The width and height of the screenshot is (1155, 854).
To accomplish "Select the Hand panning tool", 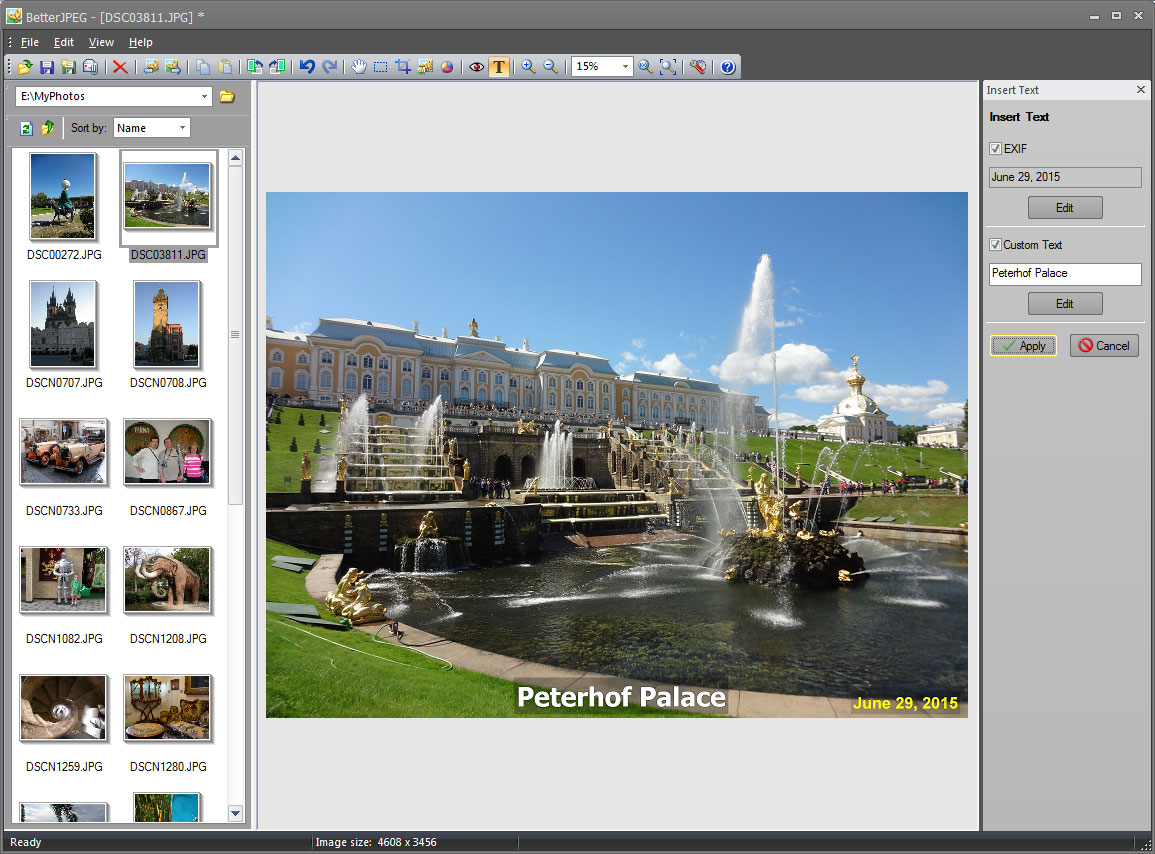I will tap(359, 67).
